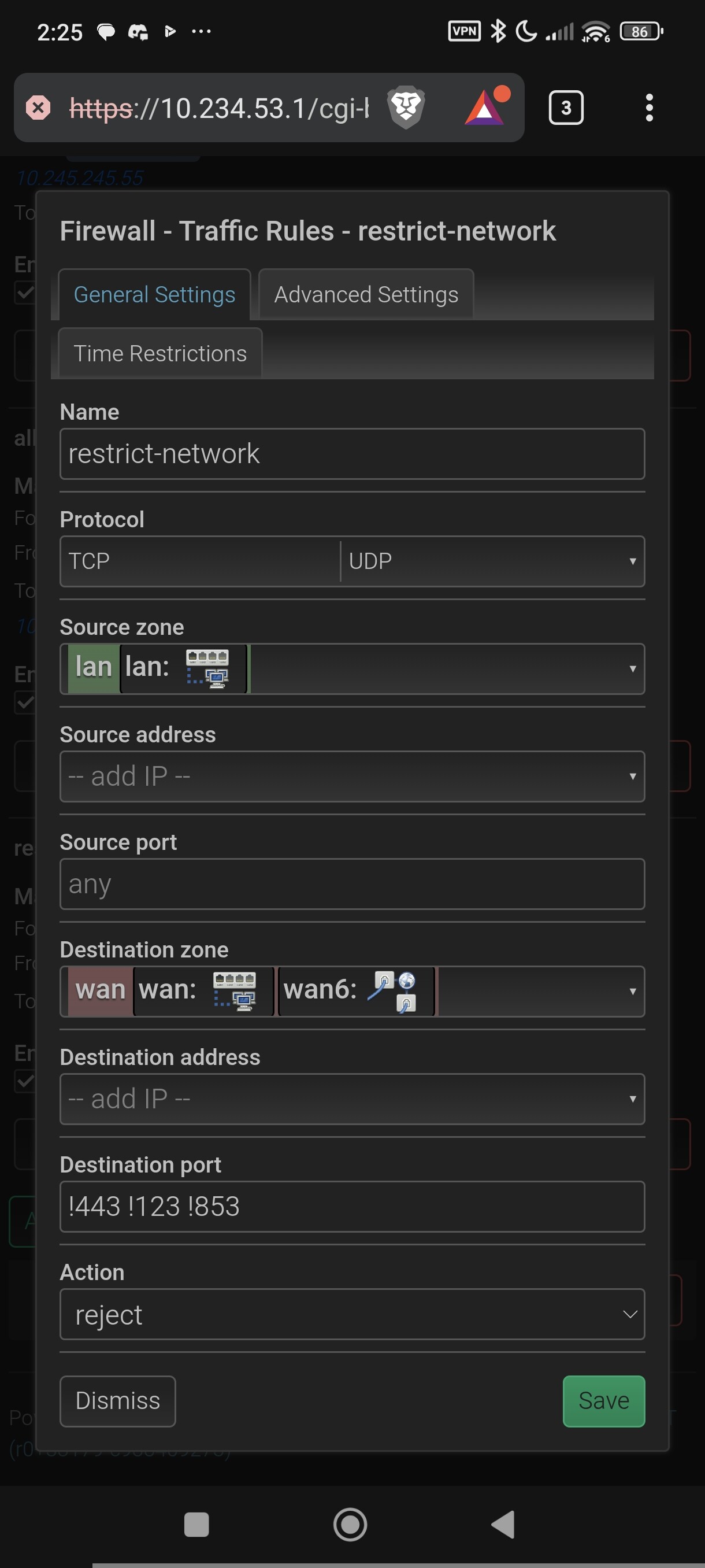
Task: Focus the Name field containing restrict-network
Action: tap(351, 454)
